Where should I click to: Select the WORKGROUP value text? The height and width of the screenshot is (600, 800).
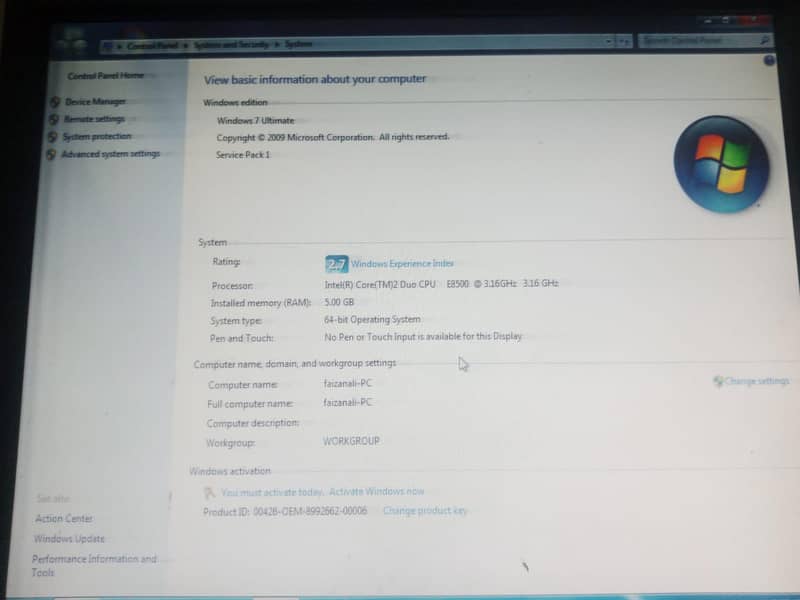coord(351,441)
